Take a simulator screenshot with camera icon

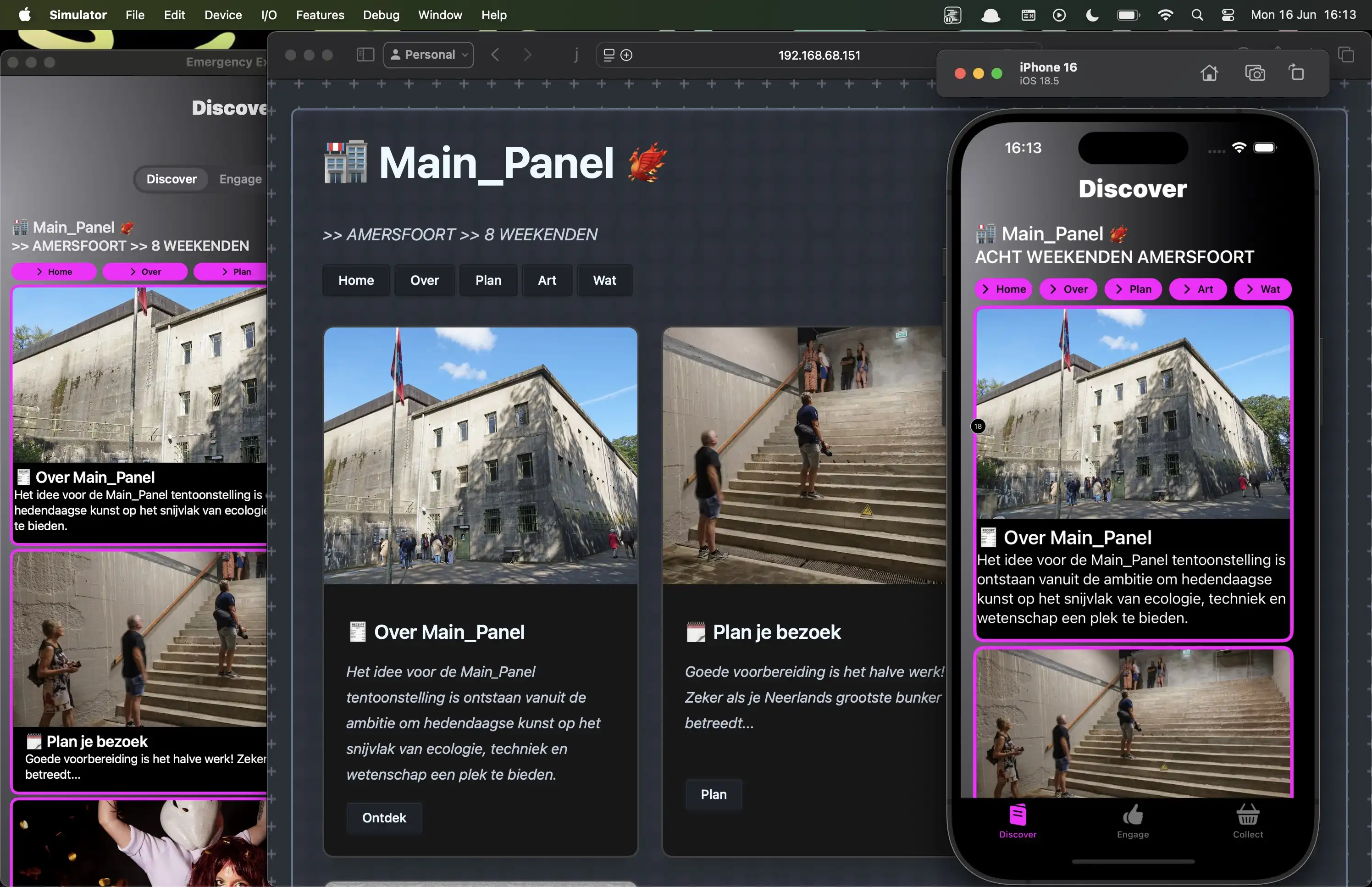[1255, 73]
